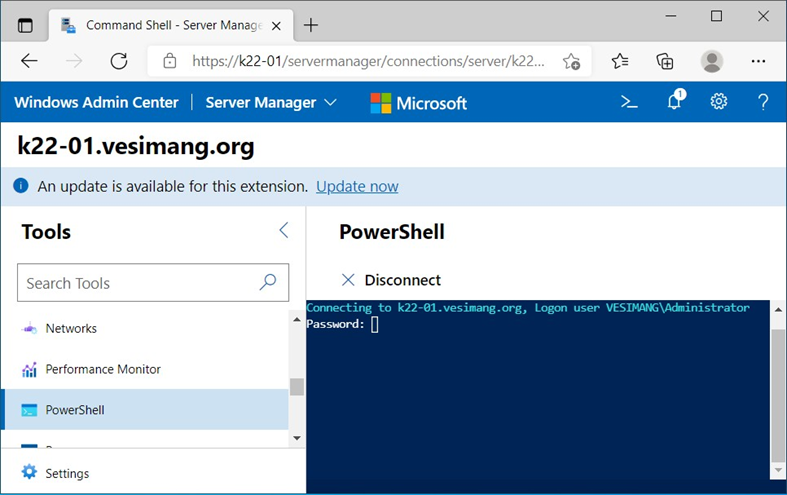This screenshot has height=495, width=787.
Task: Open PowerShell console icon in header
Action: click(x=629, y=102)
